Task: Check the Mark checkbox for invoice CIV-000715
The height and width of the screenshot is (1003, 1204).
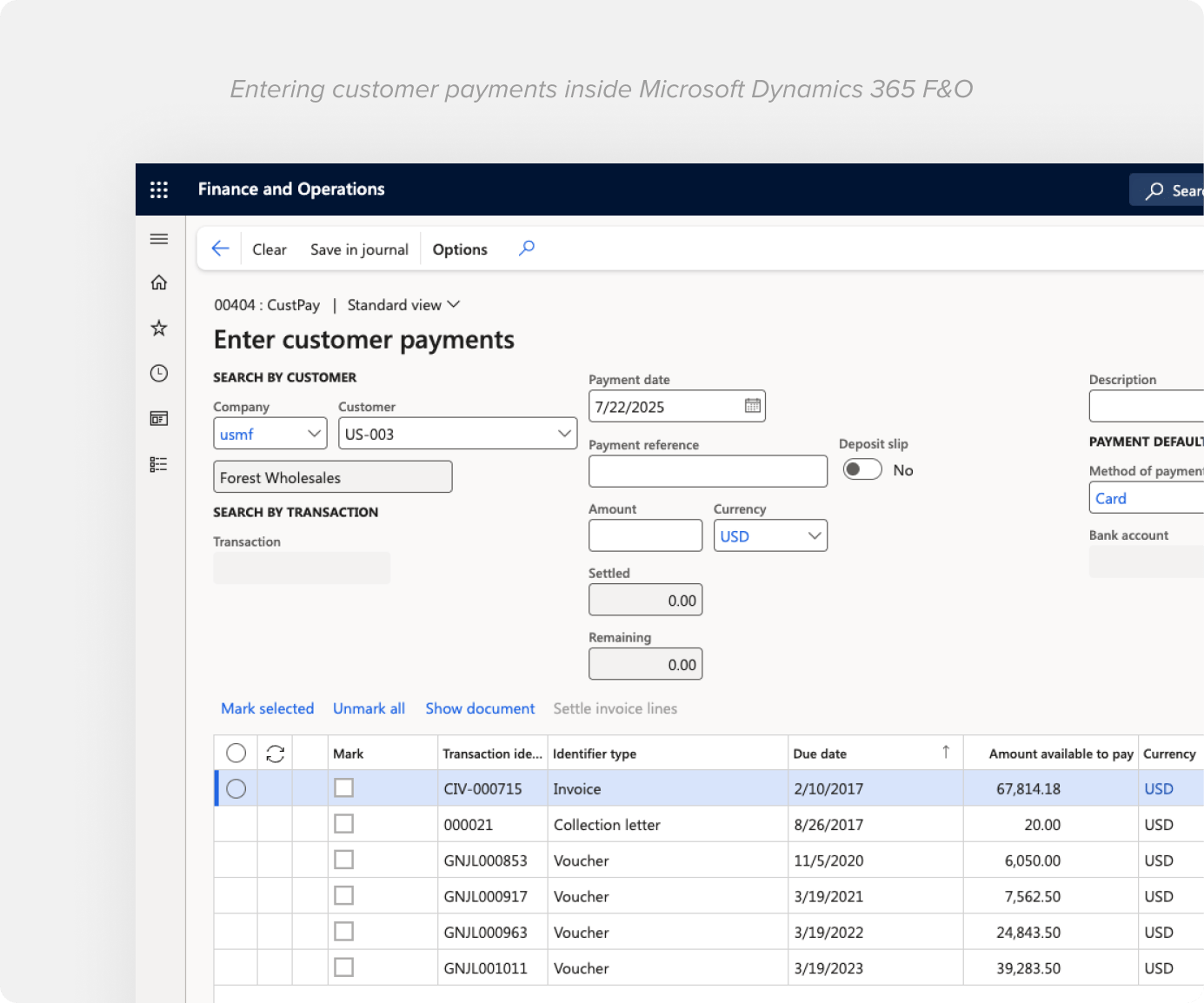Action: point(343,787)
